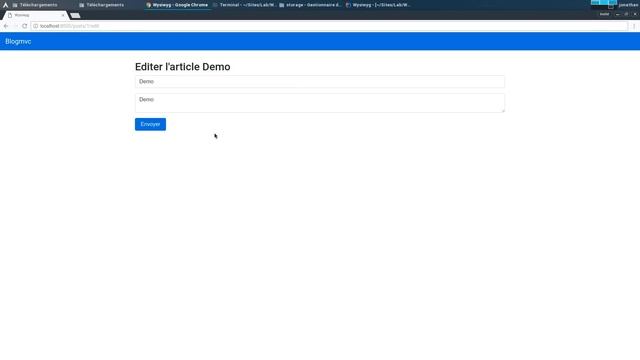Open the Chrome three-dot menu
This screenshot has width=640, height=360.
pos(634,26)
